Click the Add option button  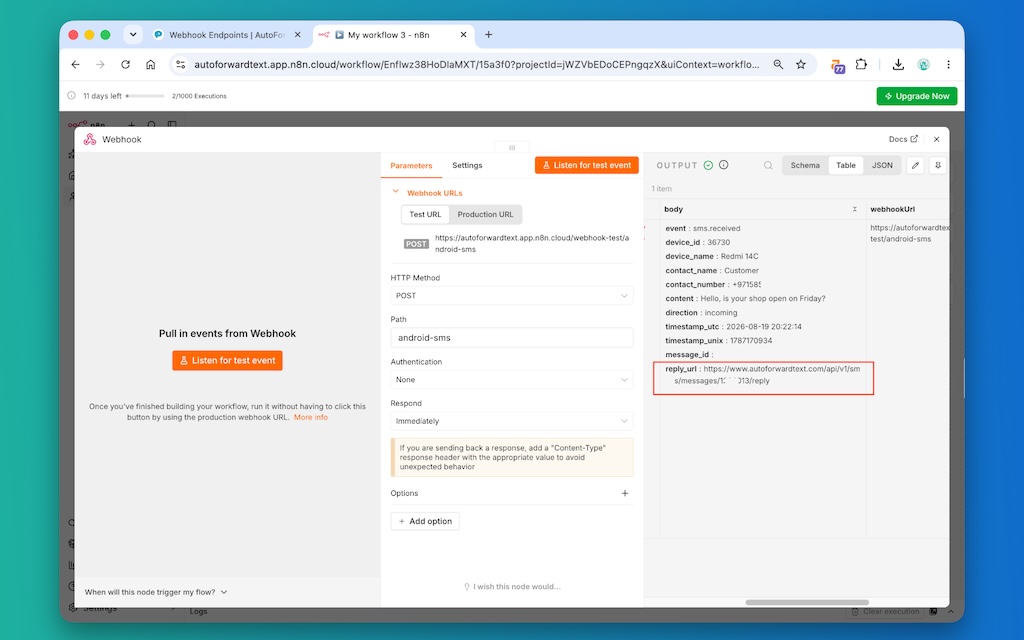tap(425, 521)
